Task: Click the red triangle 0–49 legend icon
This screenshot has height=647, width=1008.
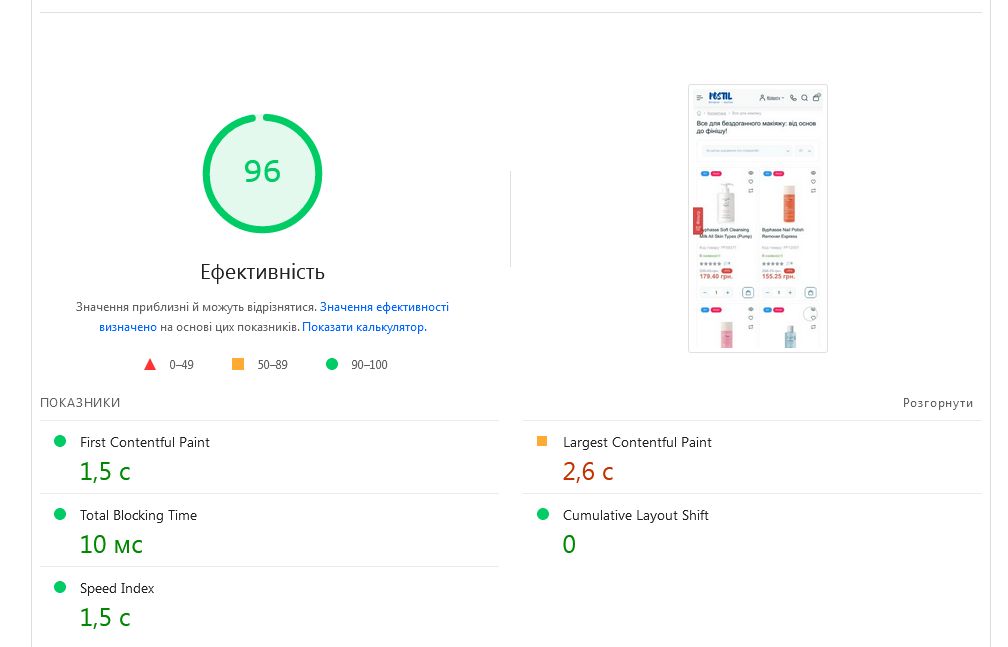Action: tap(150, 364)
